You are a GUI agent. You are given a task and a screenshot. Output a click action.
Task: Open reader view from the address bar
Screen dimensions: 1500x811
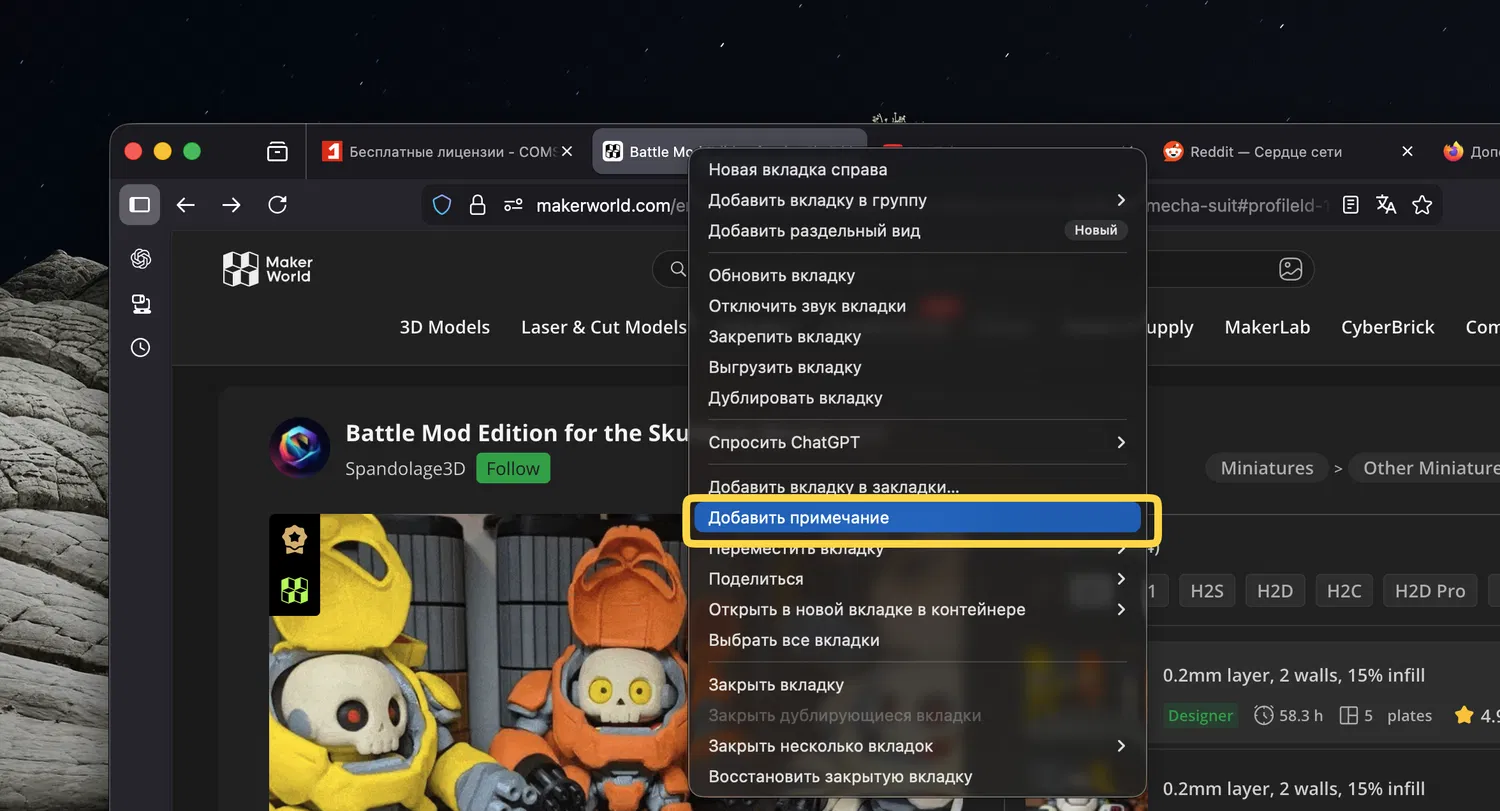(x=1351, y=205)
